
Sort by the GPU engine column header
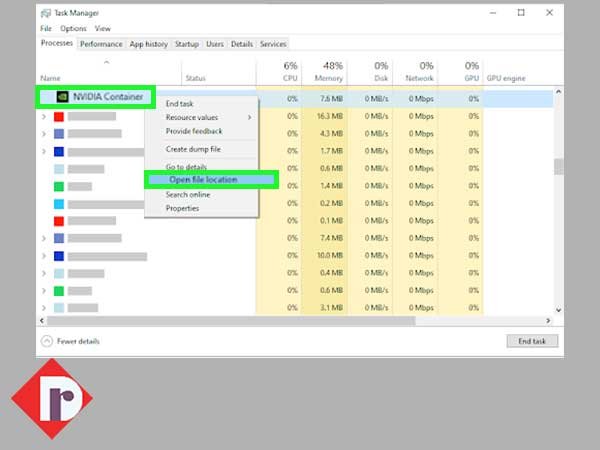[x=506, y=78]
